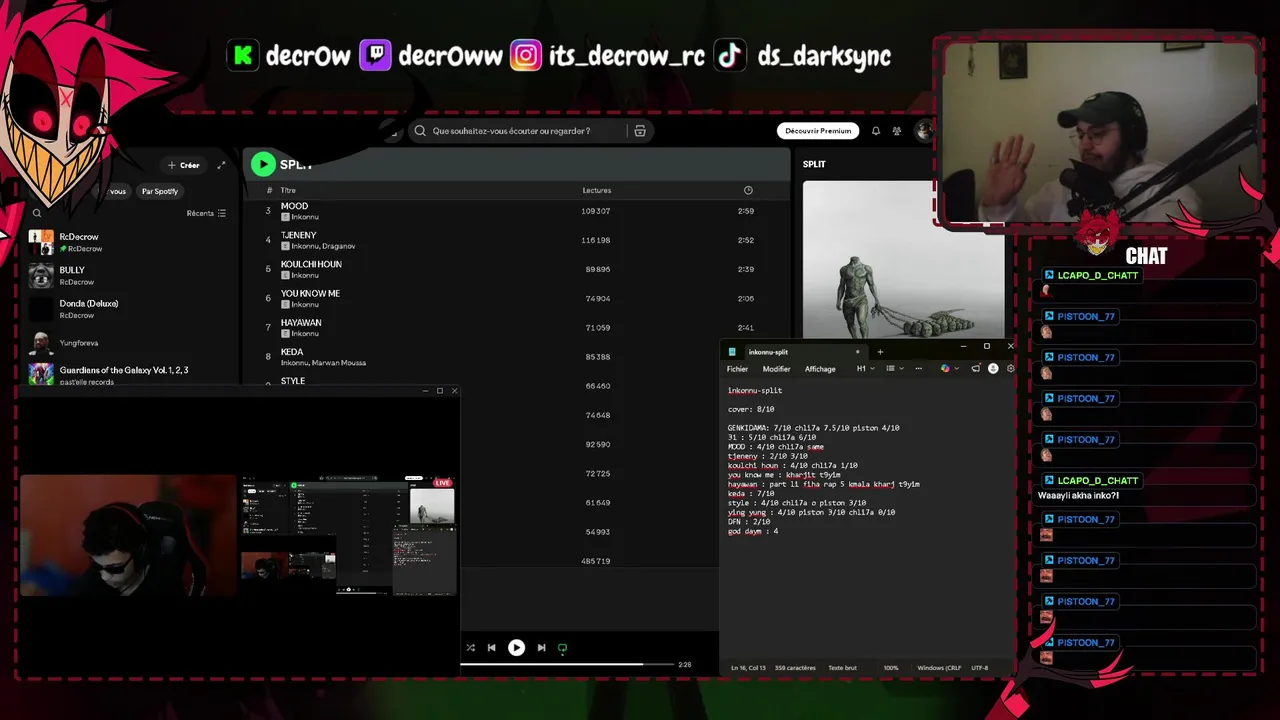
Task: Select the Par Spotify filter chip
Action: pos(160,191)
